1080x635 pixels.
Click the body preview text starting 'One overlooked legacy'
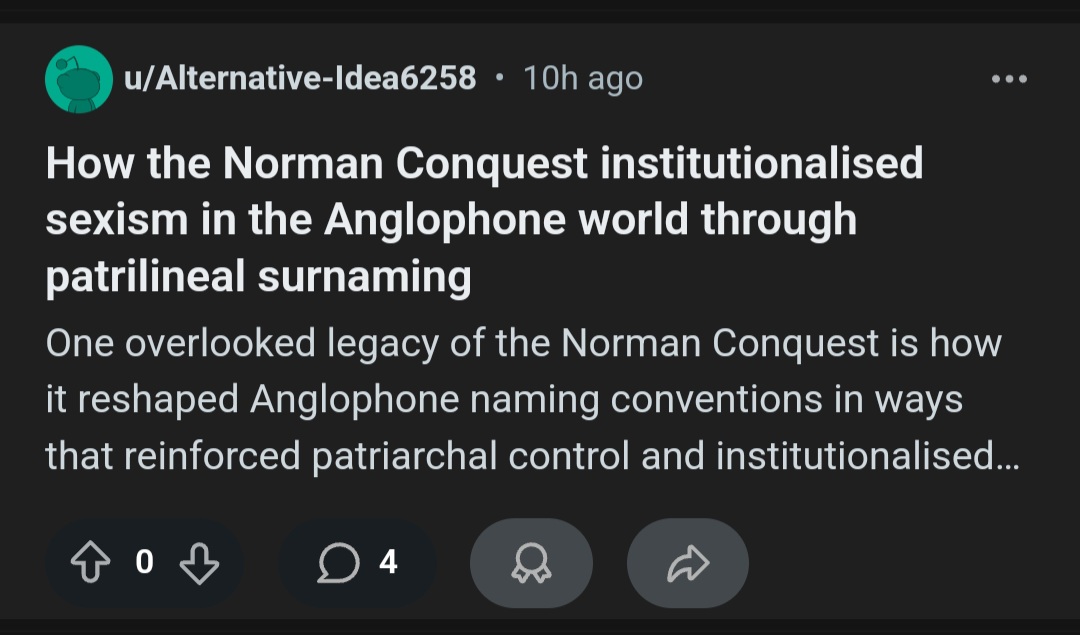(x=523, y=343)
